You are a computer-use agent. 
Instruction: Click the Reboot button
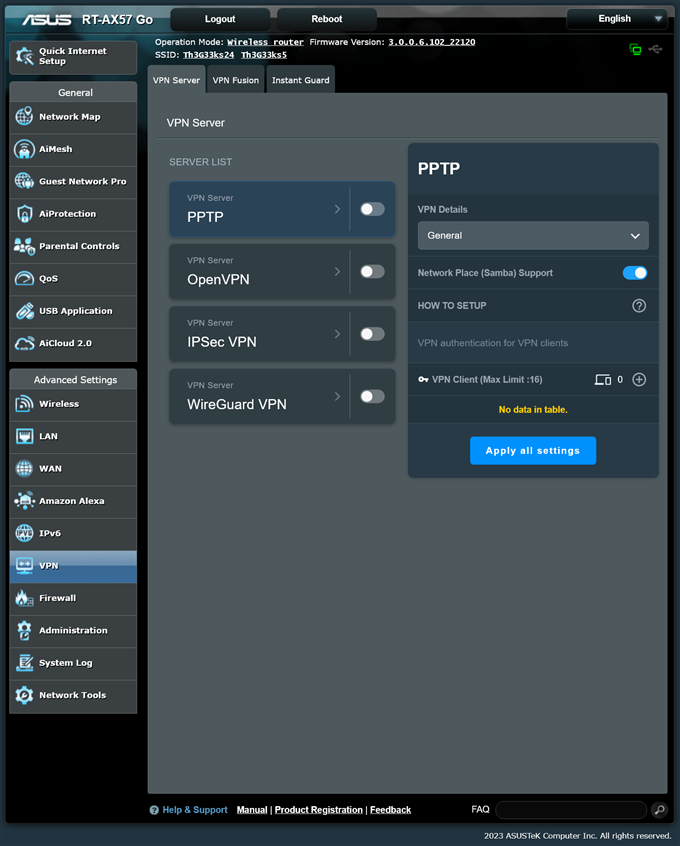pyautogui.click(x=327, y=19)
